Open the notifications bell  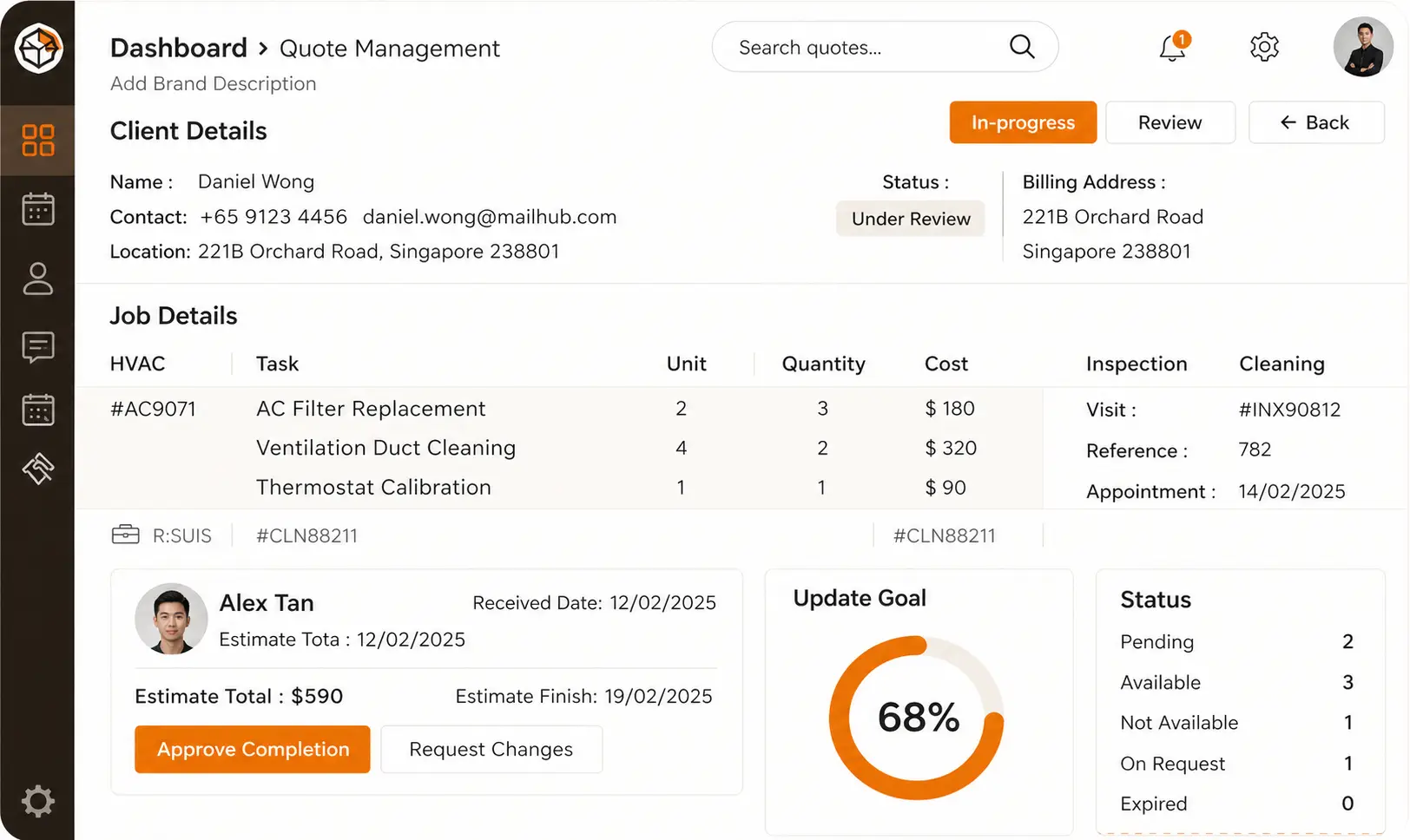click(x=1173, y=47)
